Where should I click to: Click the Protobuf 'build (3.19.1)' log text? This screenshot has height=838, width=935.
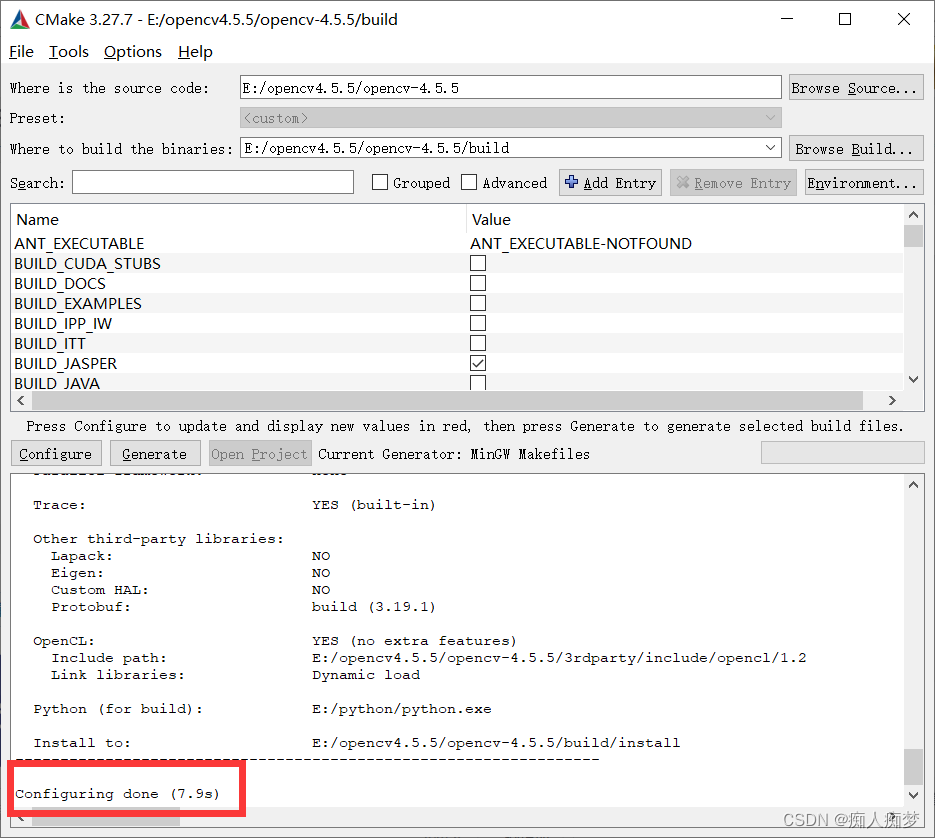tap(374, 607)
